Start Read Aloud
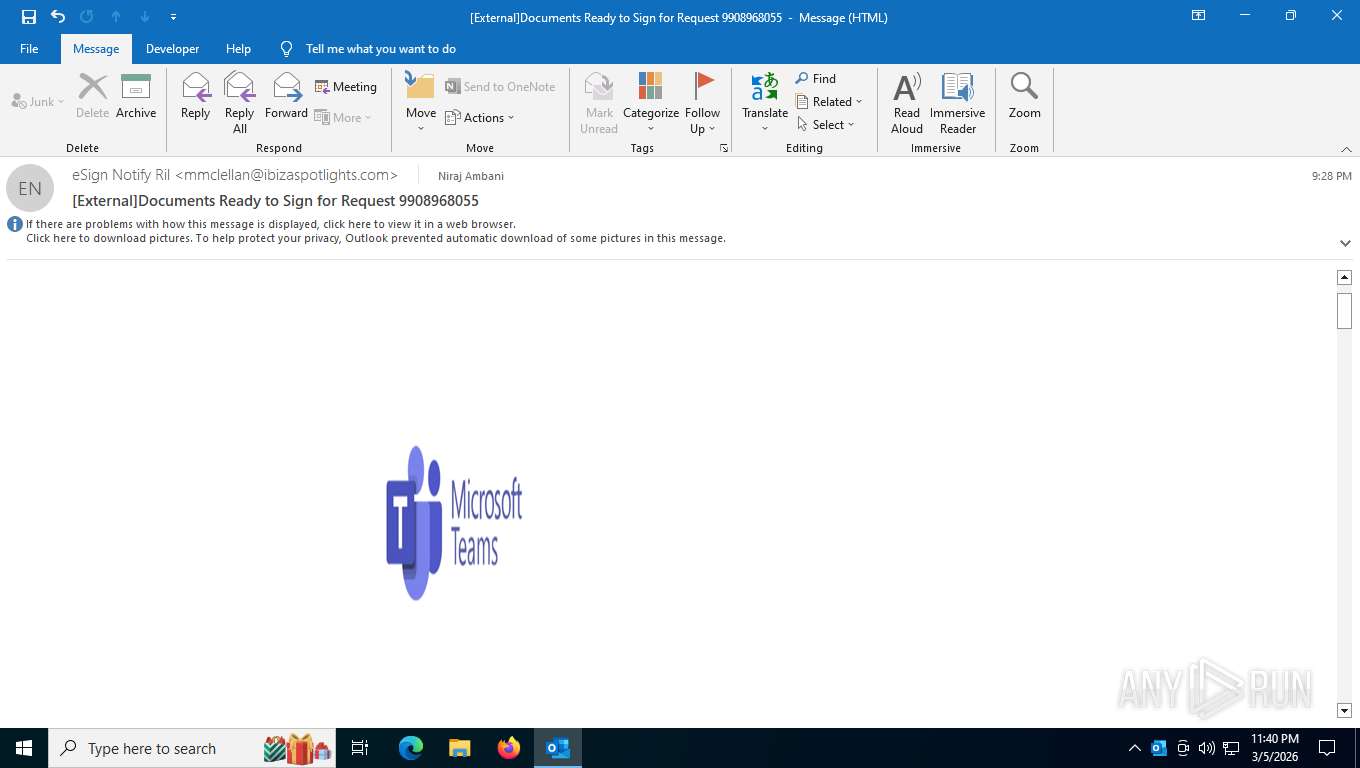This screenshot has height=768, width=1360. click(x=907, y=103)
